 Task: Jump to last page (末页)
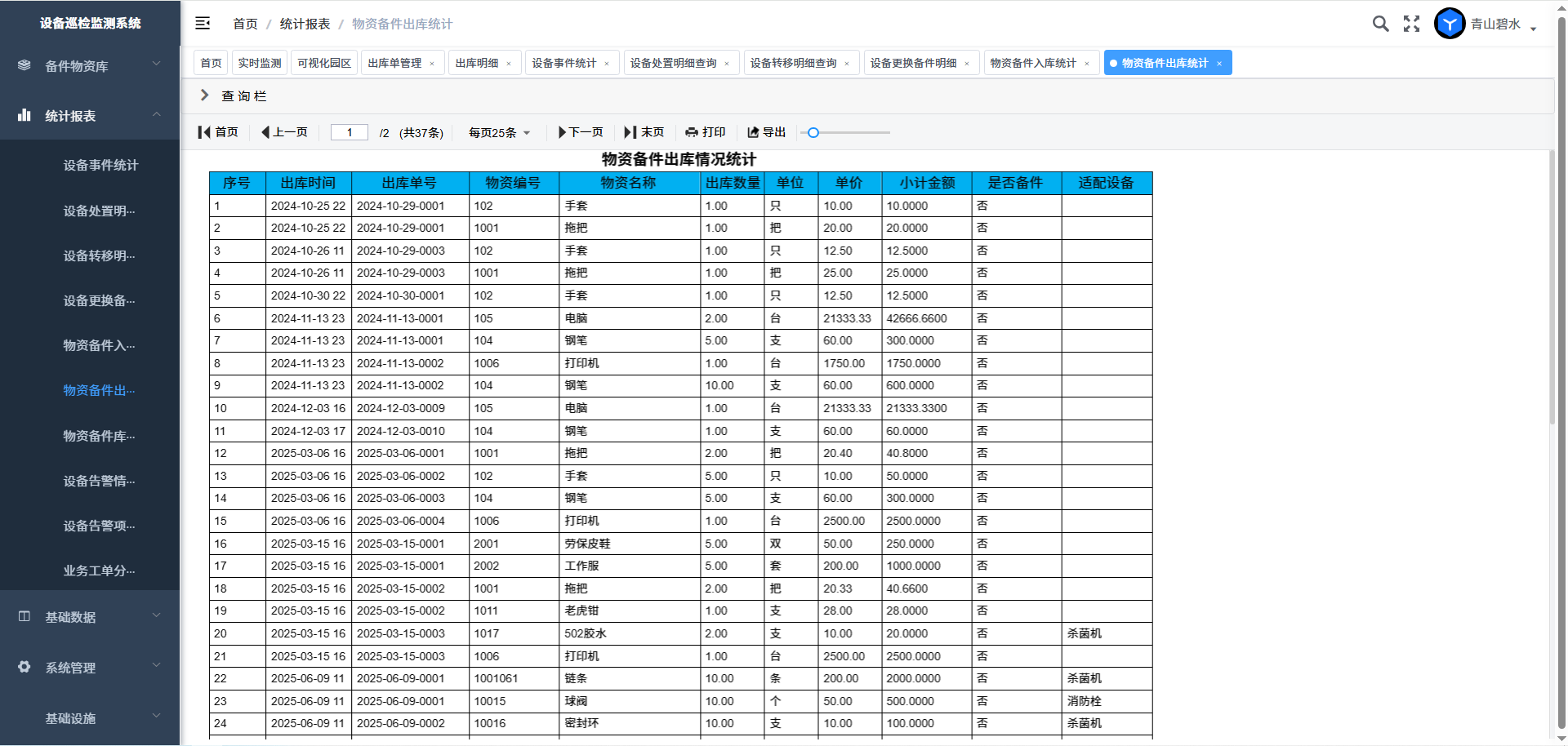[x=644, y=132]
